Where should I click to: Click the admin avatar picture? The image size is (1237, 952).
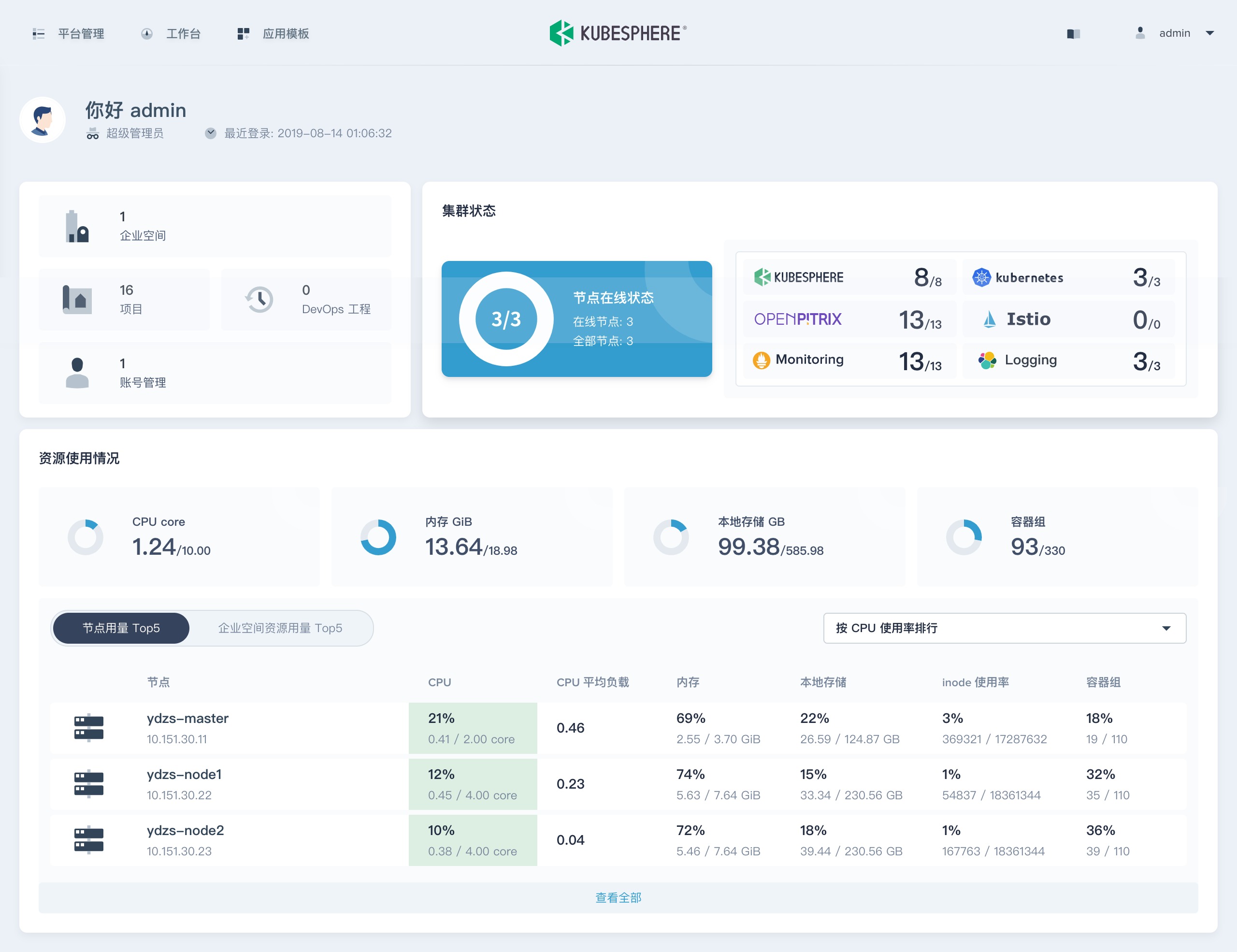(43, 120)
